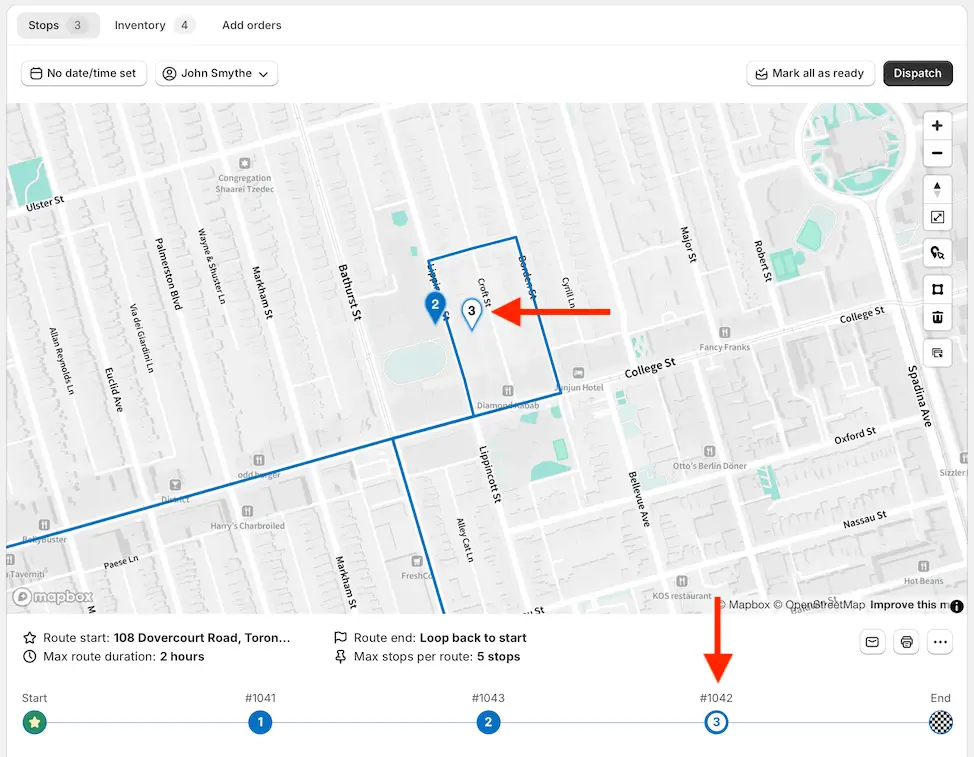Zoom in on the map

[x=937, y=126]
